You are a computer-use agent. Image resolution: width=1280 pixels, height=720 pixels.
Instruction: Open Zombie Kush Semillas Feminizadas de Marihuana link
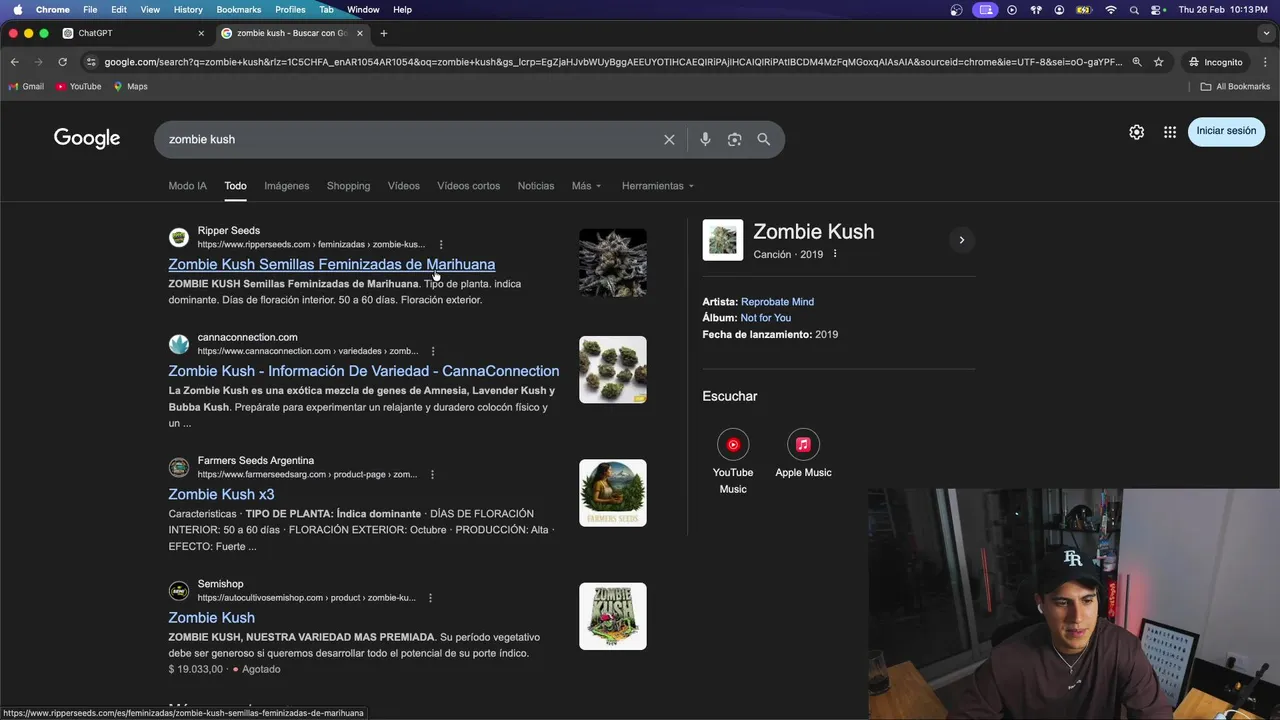(x=332, y=265)
